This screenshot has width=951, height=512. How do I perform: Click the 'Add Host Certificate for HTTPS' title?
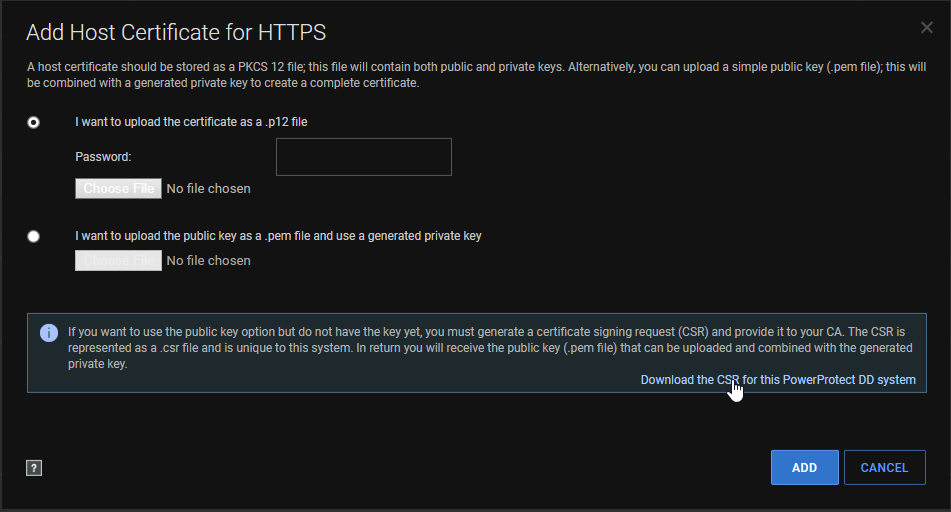tap(176, 32)
